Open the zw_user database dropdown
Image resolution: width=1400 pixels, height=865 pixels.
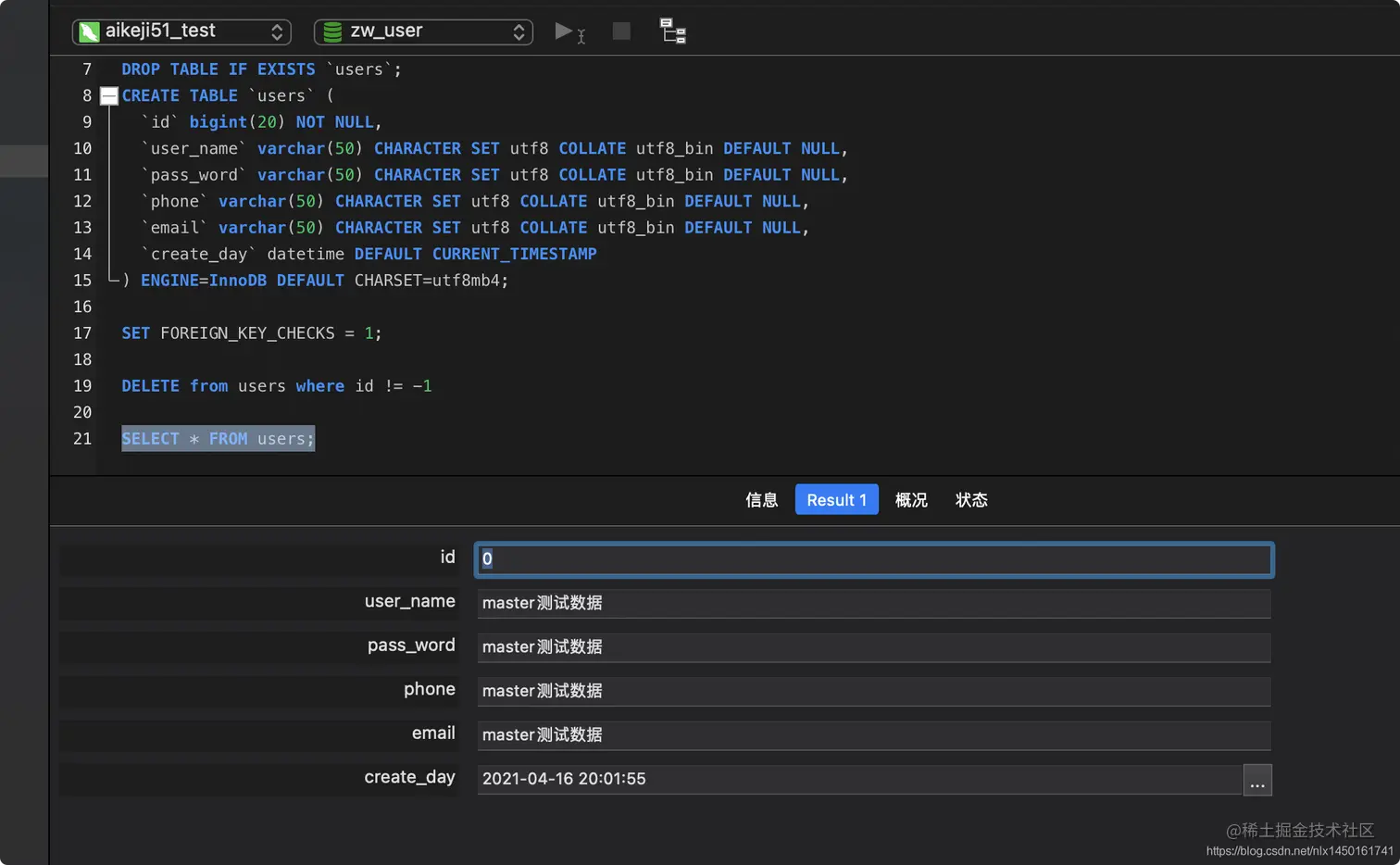(423, 31)
